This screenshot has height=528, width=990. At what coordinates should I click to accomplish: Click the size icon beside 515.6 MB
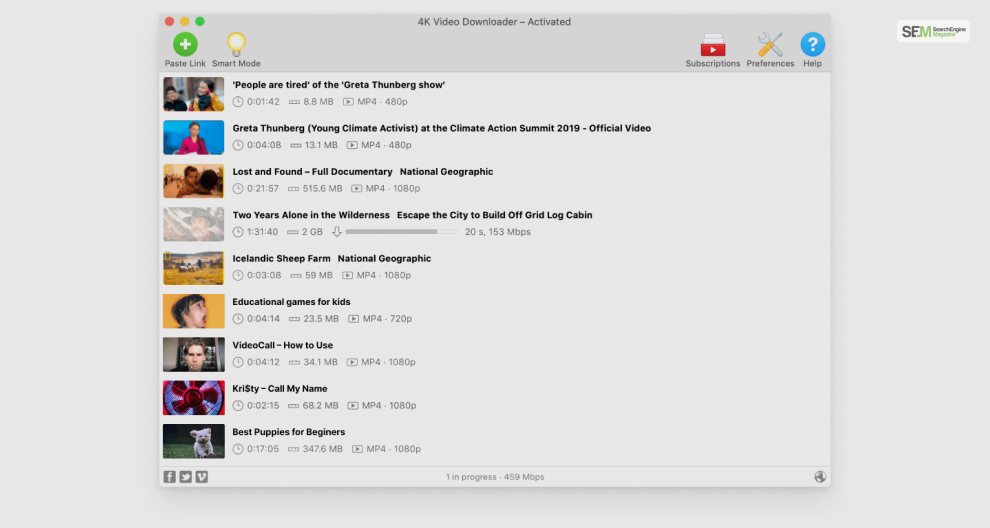[294, 189]
